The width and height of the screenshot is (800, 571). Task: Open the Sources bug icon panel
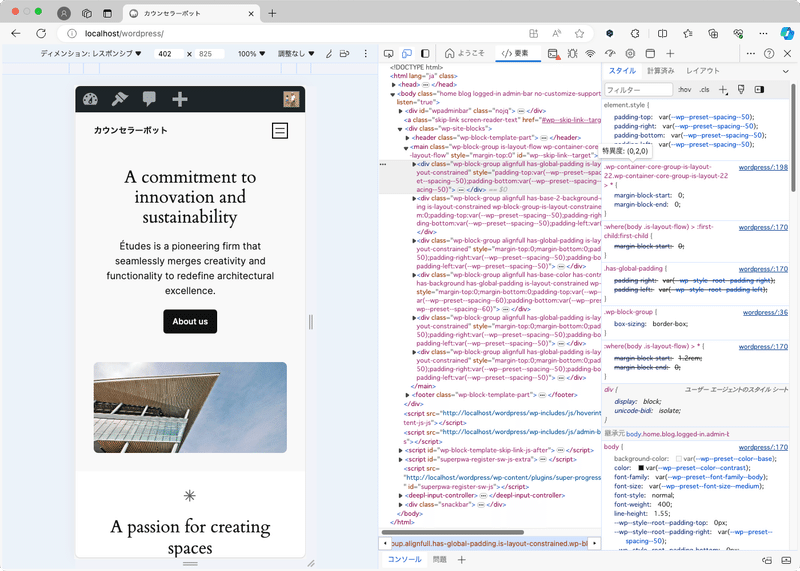coord(572,54)
